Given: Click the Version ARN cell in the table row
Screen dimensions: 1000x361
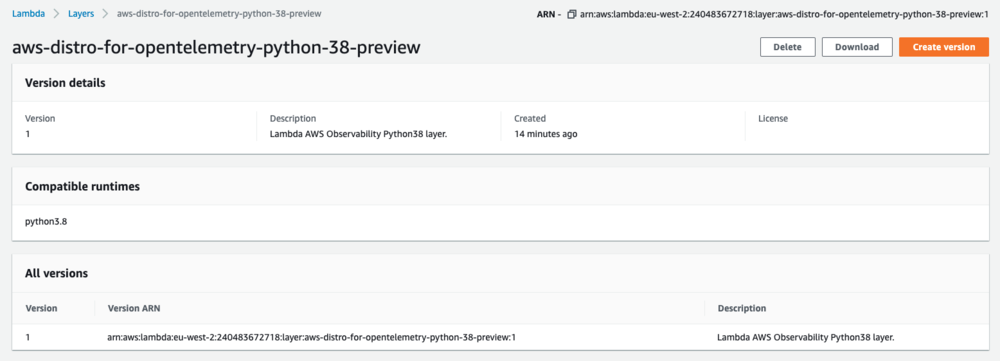Looking at the screenshot, I should pyautogui.click(x=311, y=337).
